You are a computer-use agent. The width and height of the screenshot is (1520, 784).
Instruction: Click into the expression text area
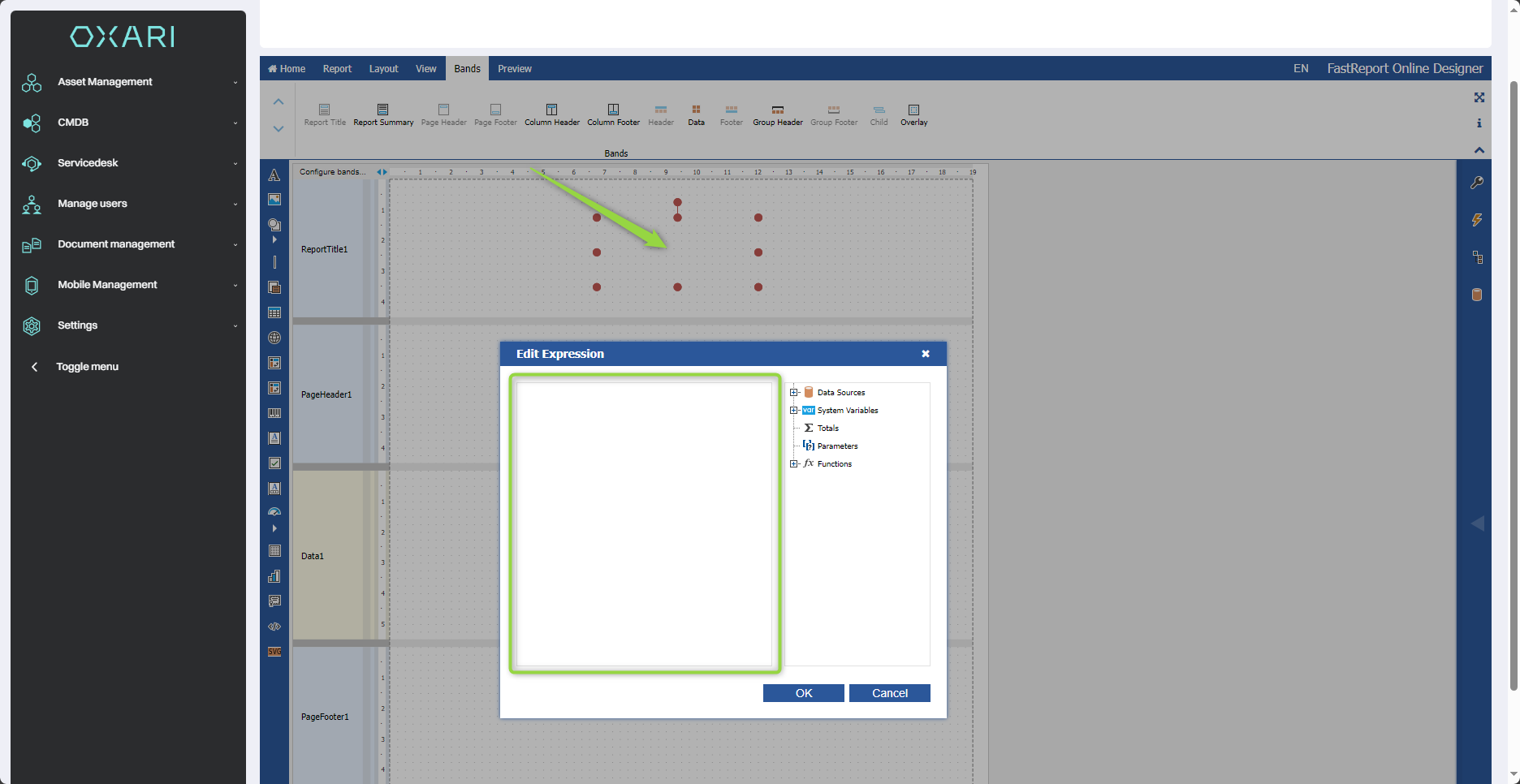pyautogui.click(x=644, y=523)
